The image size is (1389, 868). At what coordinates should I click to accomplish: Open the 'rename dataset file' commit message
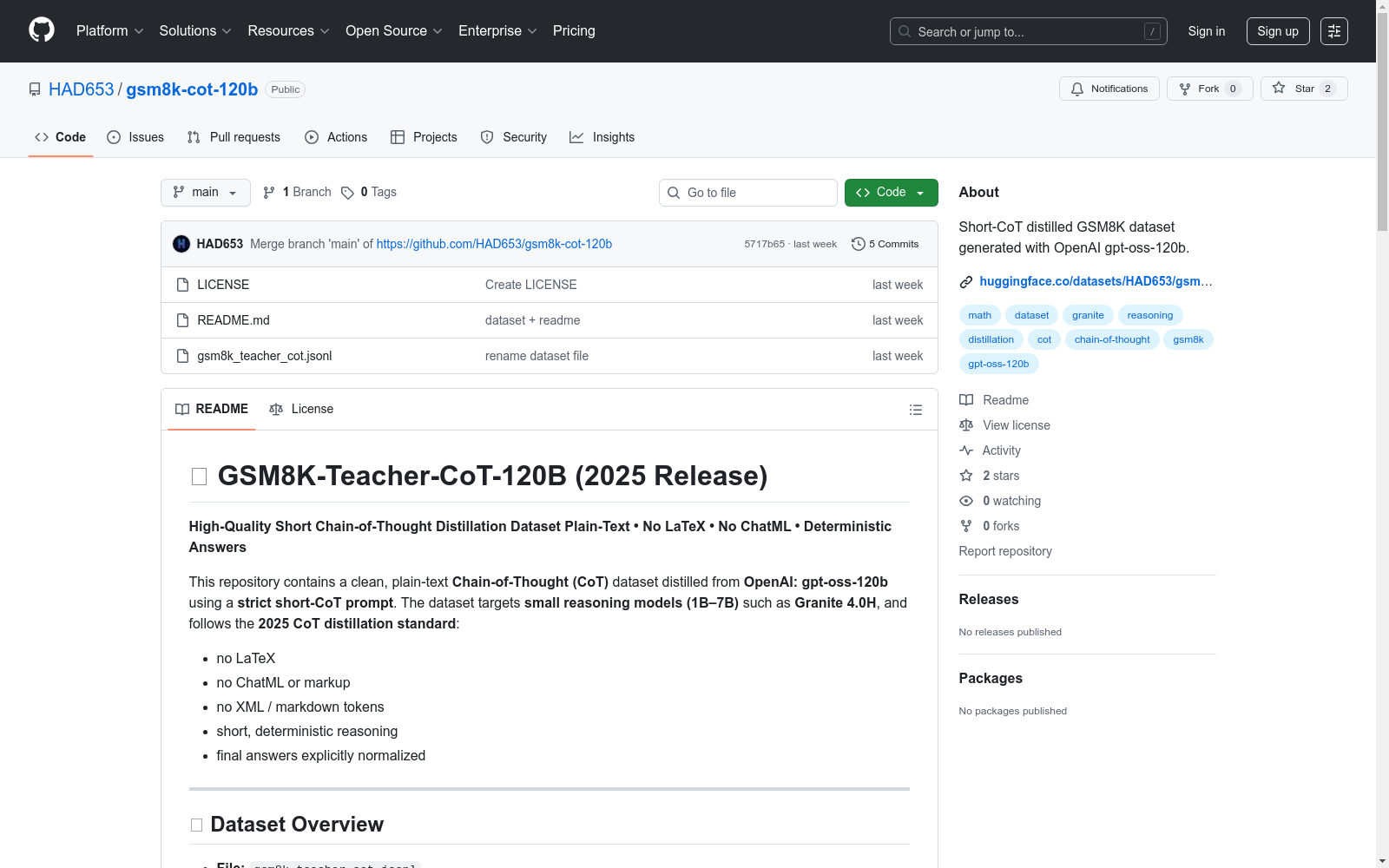(x=537, y=356)
